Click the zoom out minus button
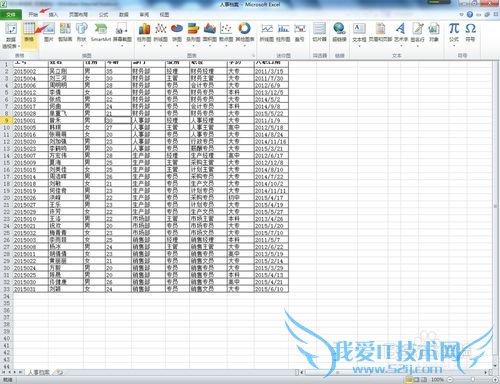This screenshot has width=500, height=384. pyautogui.click(x=450, y=379)
